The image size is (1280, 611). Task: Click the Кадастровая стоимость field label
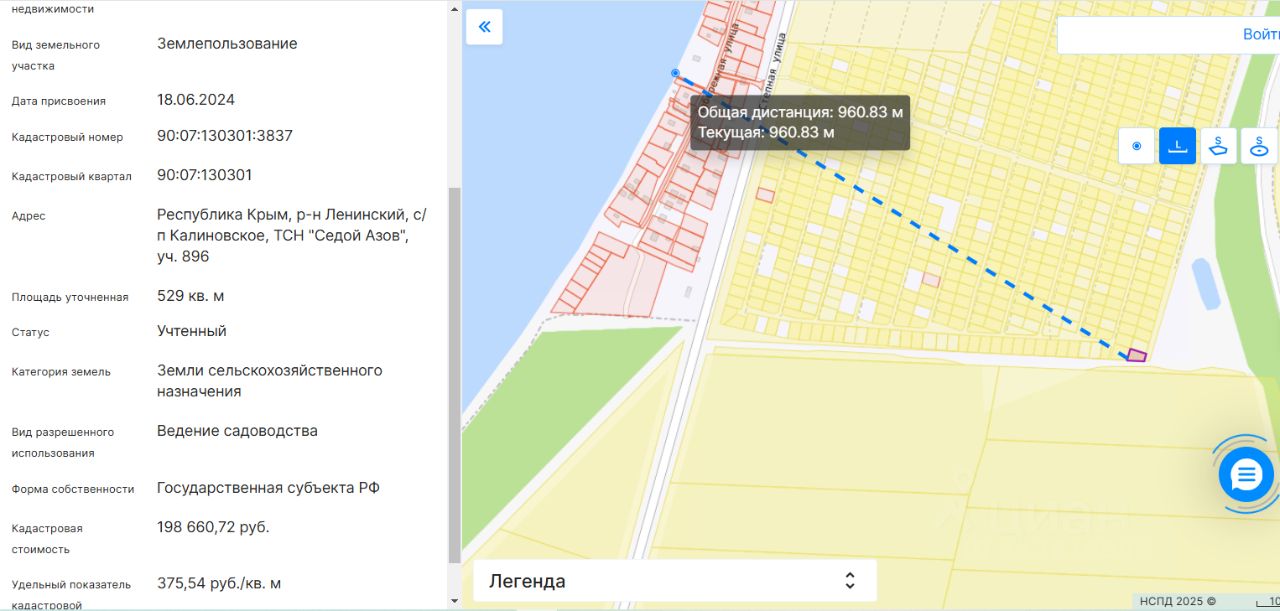click(47, 539)
